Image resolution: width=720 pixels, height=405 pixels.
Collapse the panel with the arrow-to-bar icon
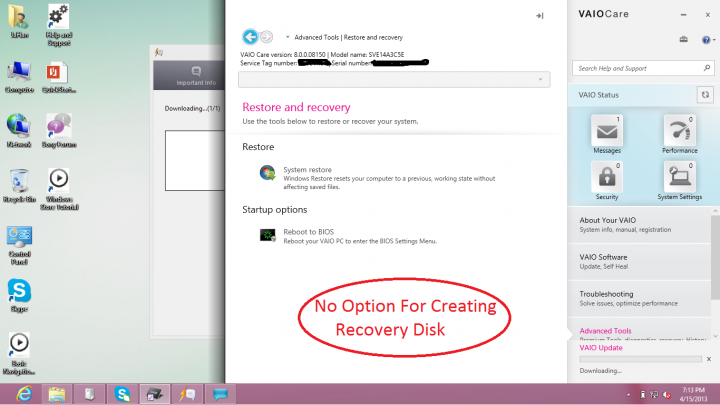(x=540, y=16)
